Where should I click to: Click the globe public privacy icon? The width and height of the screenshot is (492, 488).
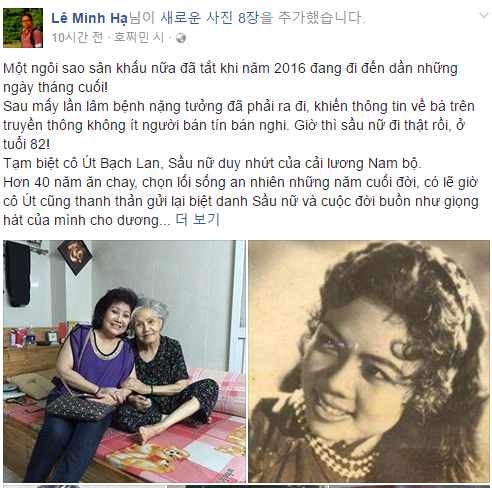pyautogui.click(x=181, y=38)
